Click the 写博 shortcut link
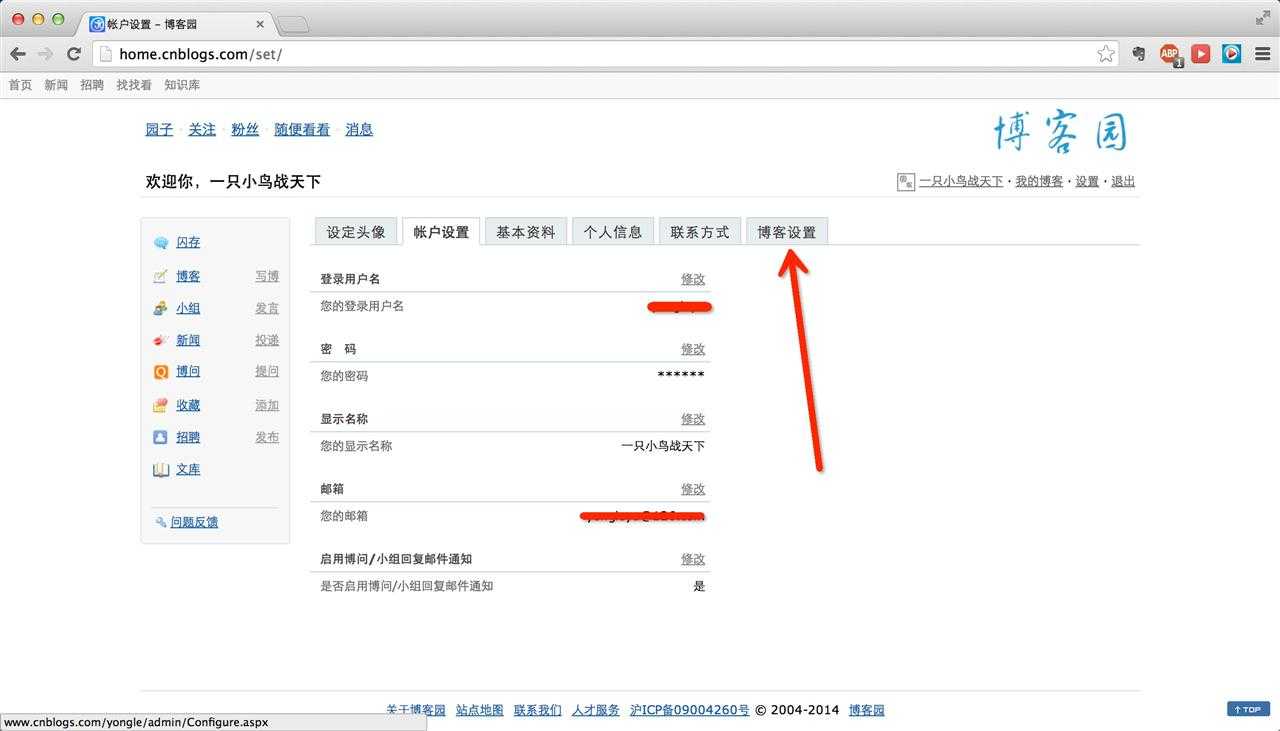Viewport: 1280px width, 731px height. click(267, 277)
